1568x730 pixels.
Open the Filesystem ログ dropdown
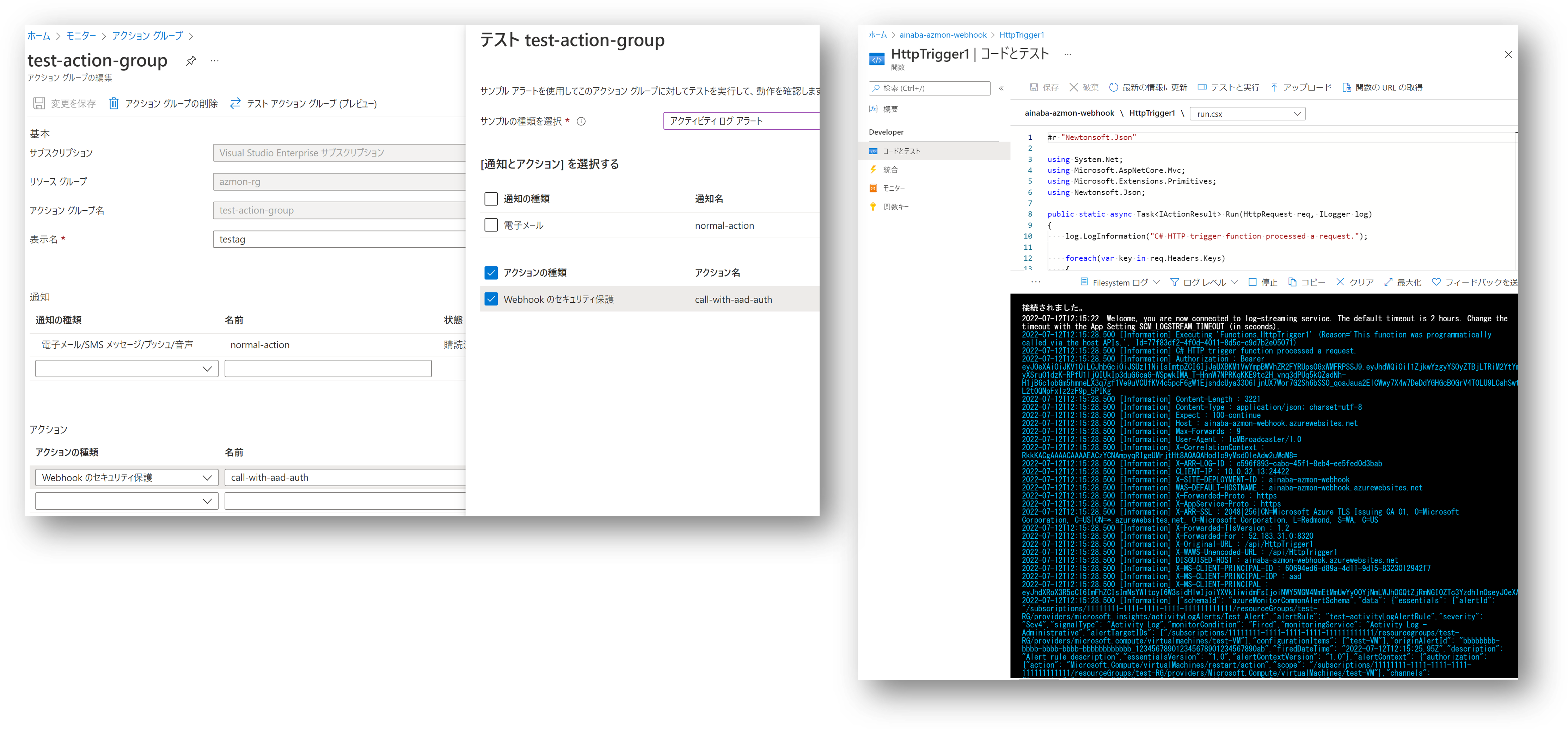click(1120, 282)
